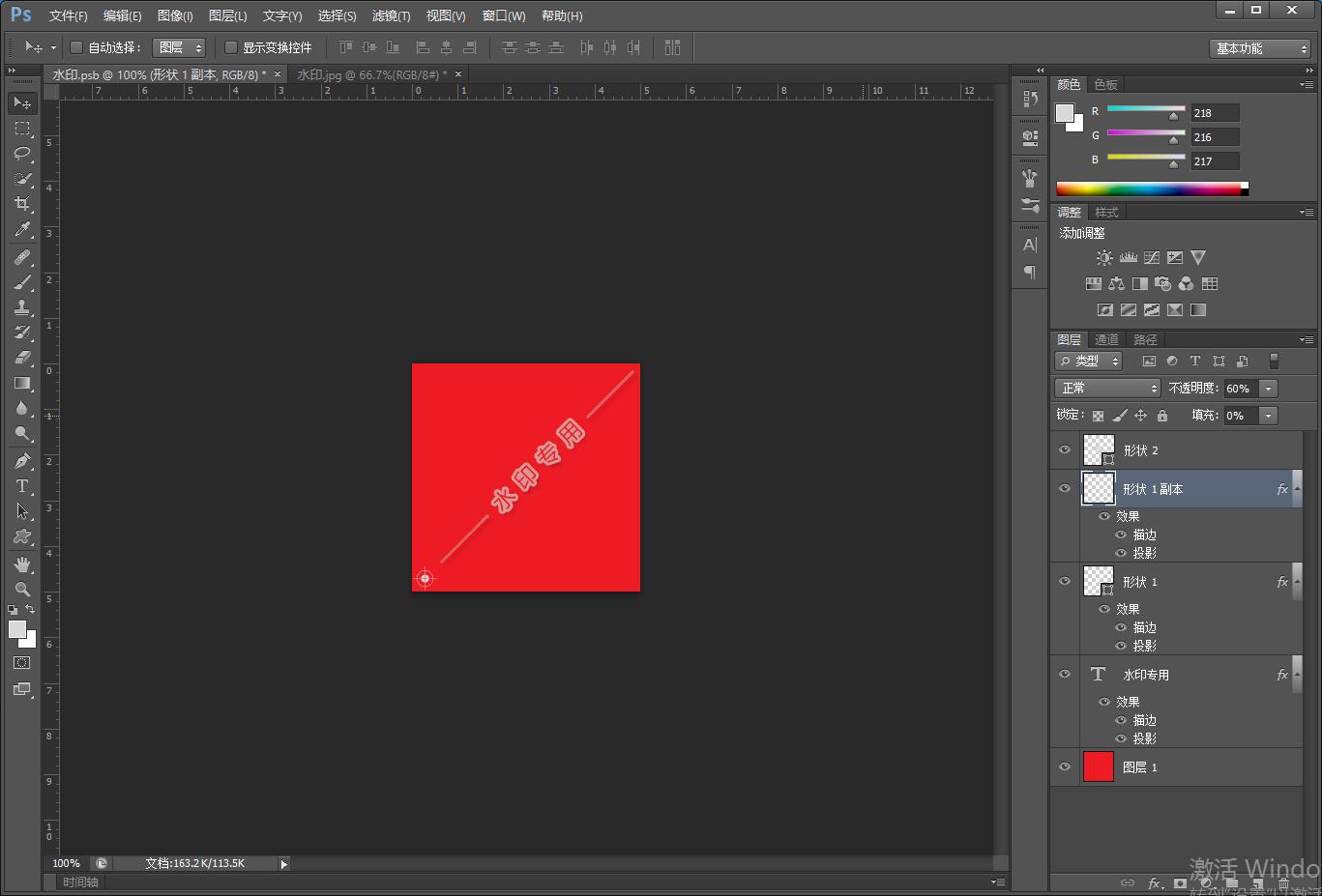1322x896 pixels.
Task: Switch to the 色板 tab
Action: click(1105, 84)
